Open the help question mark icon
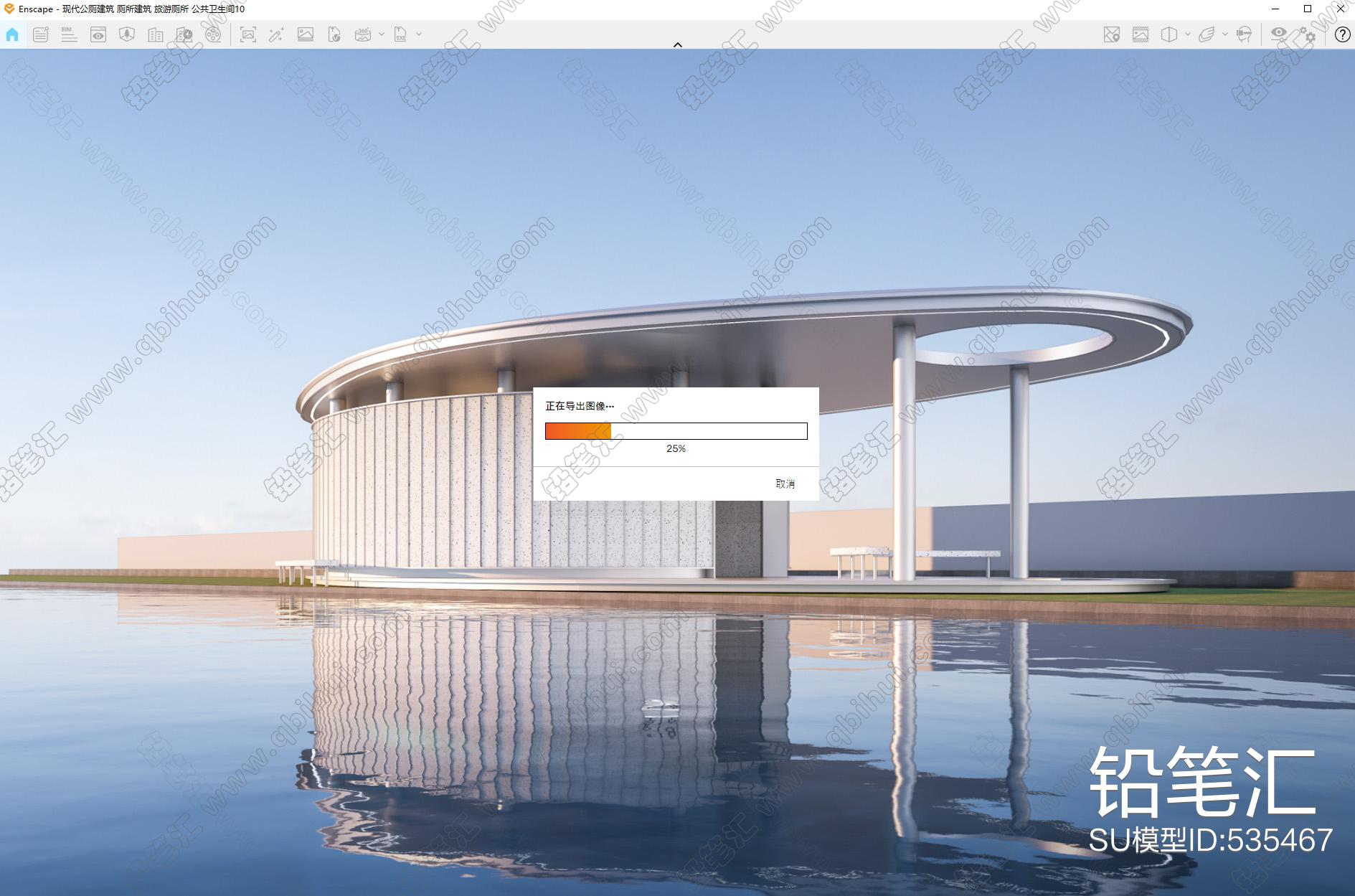 click(1342, 34)
